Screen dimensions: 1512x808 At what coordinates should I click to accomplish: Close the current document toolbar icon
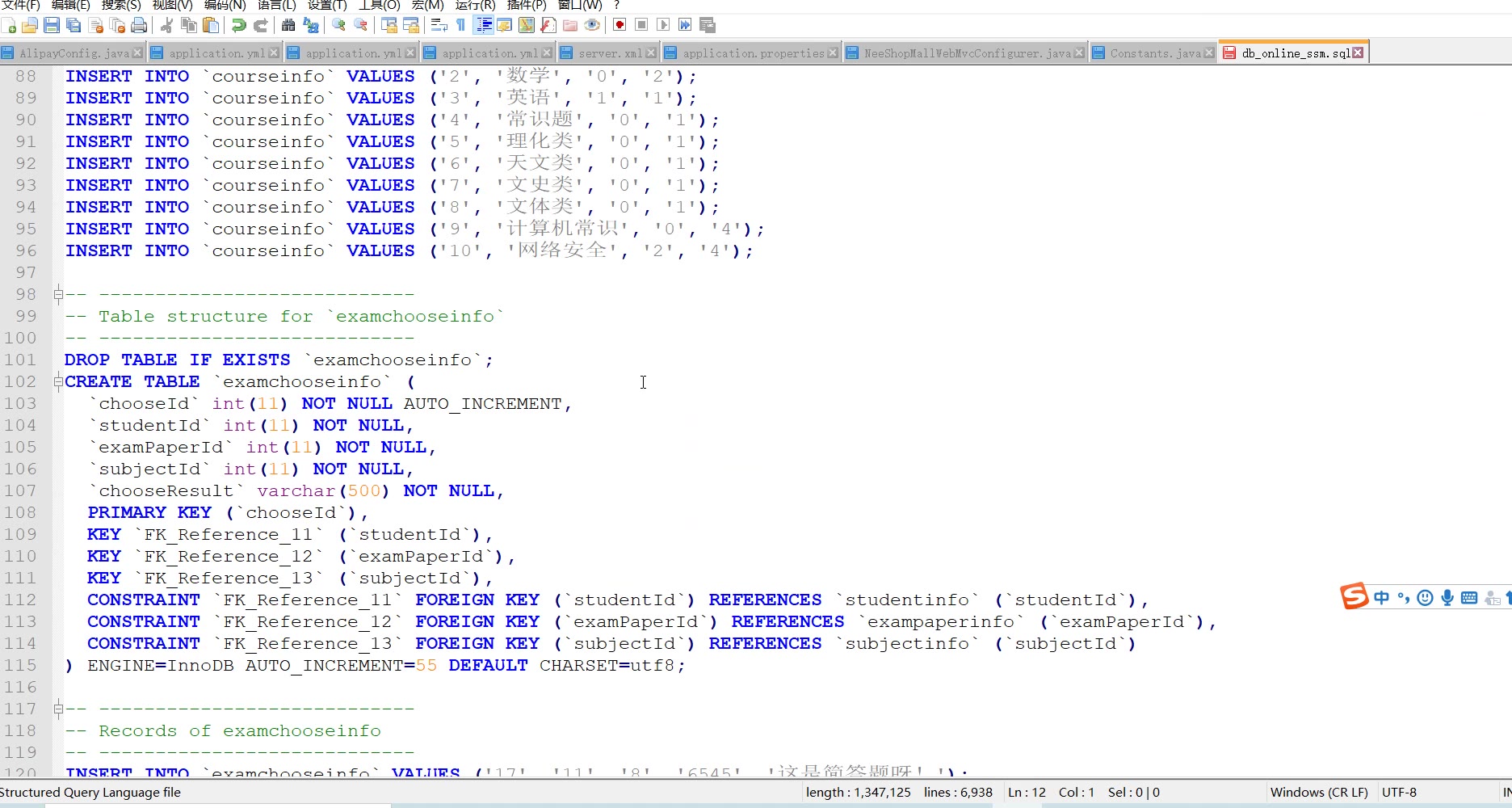tap(95, 25)
